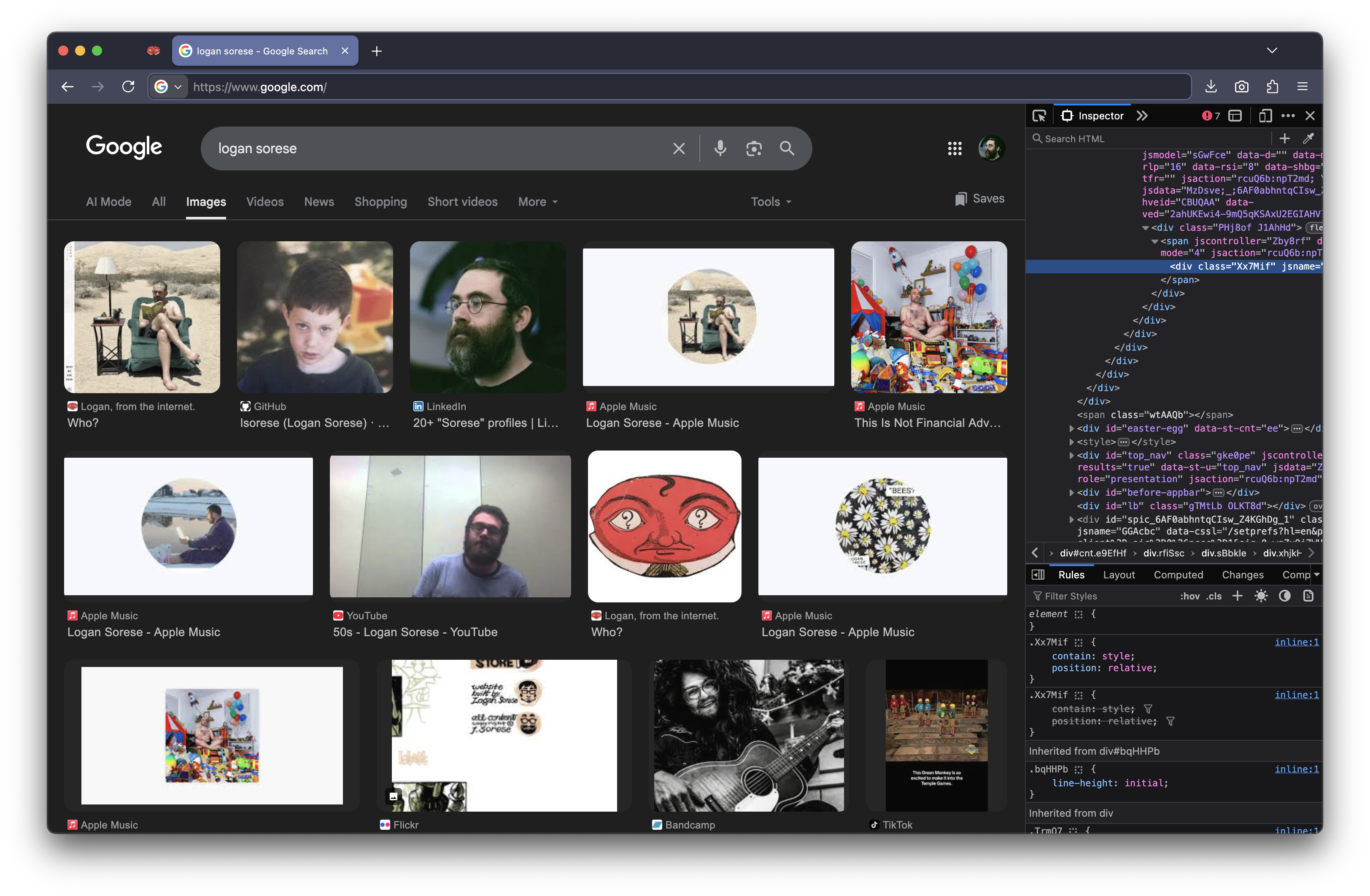Start a voice search with the microphone icon
Viewport: 1370px width, 896px height.
[720, 148]
